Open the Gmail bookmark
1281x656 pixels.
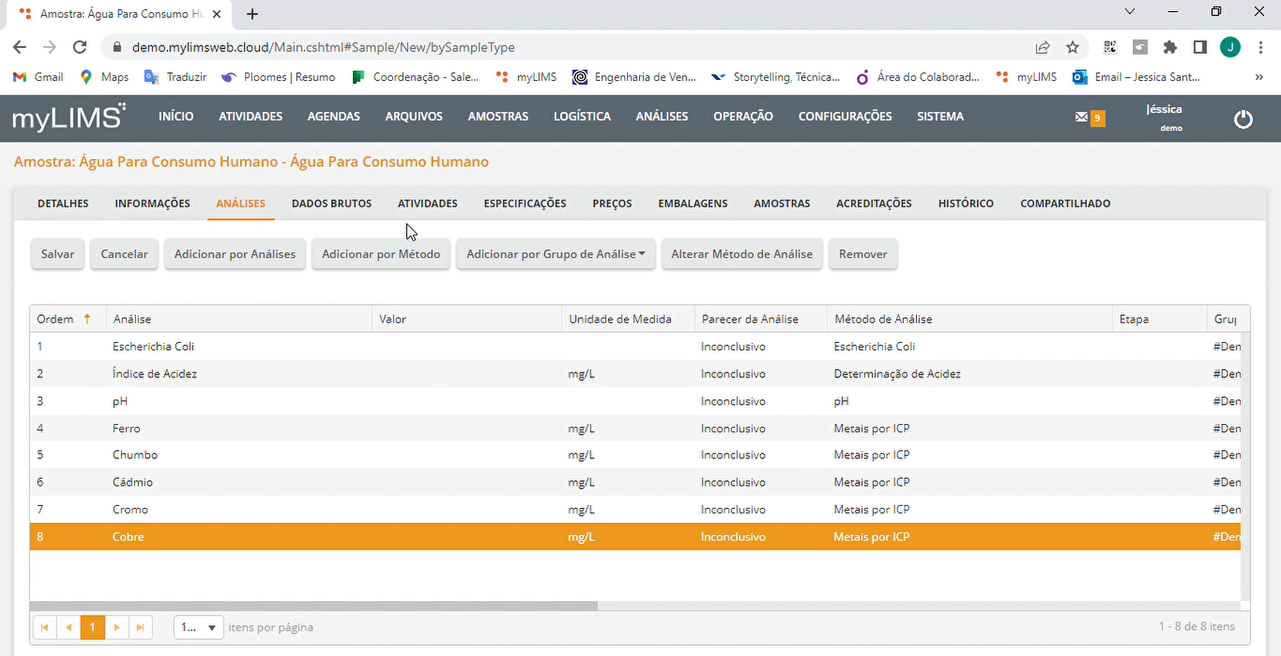click(x=38, y=77)
